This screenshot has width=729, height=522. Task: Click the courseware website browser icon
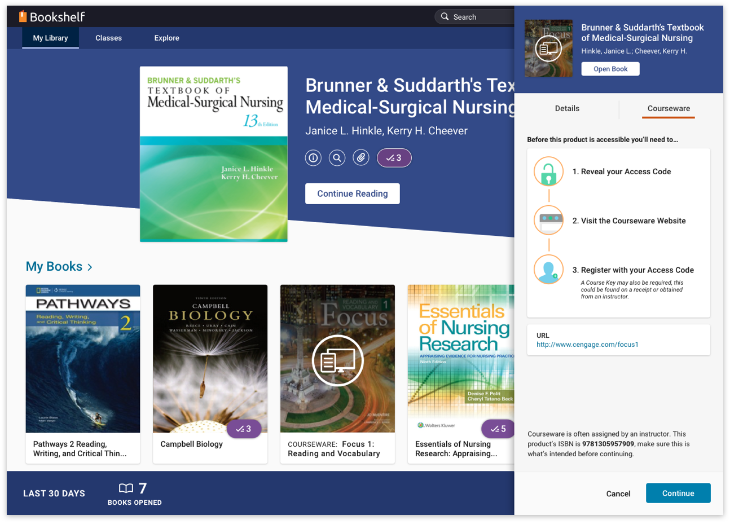pos(549,220)
